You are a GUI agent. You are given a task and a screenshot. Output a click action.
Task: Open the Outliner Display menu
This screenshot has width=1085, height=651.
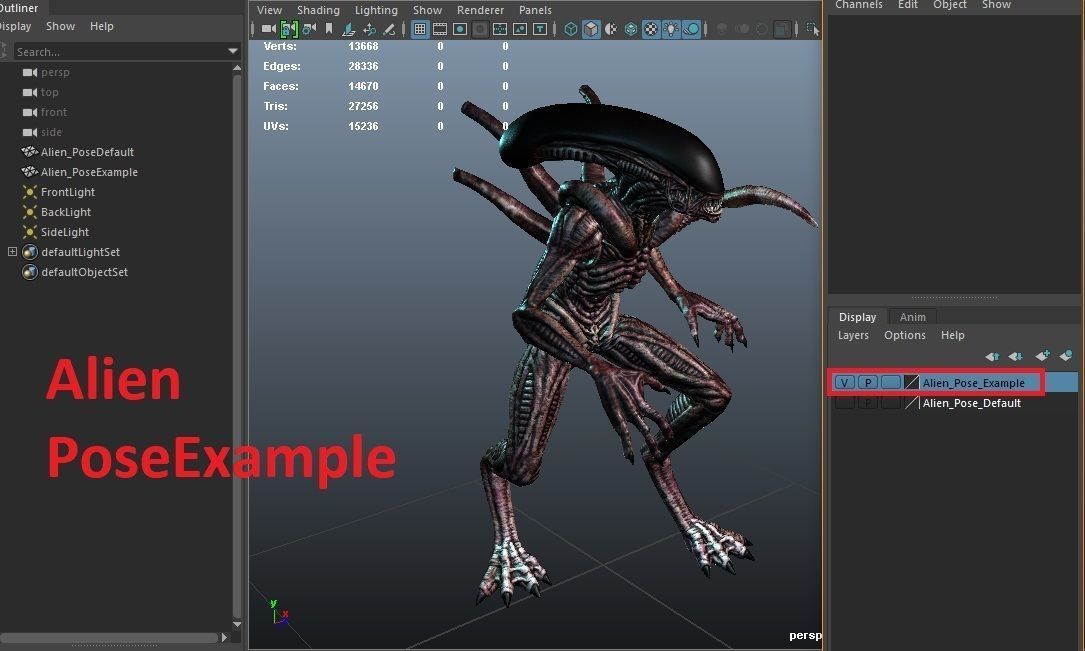pos(15,26)
